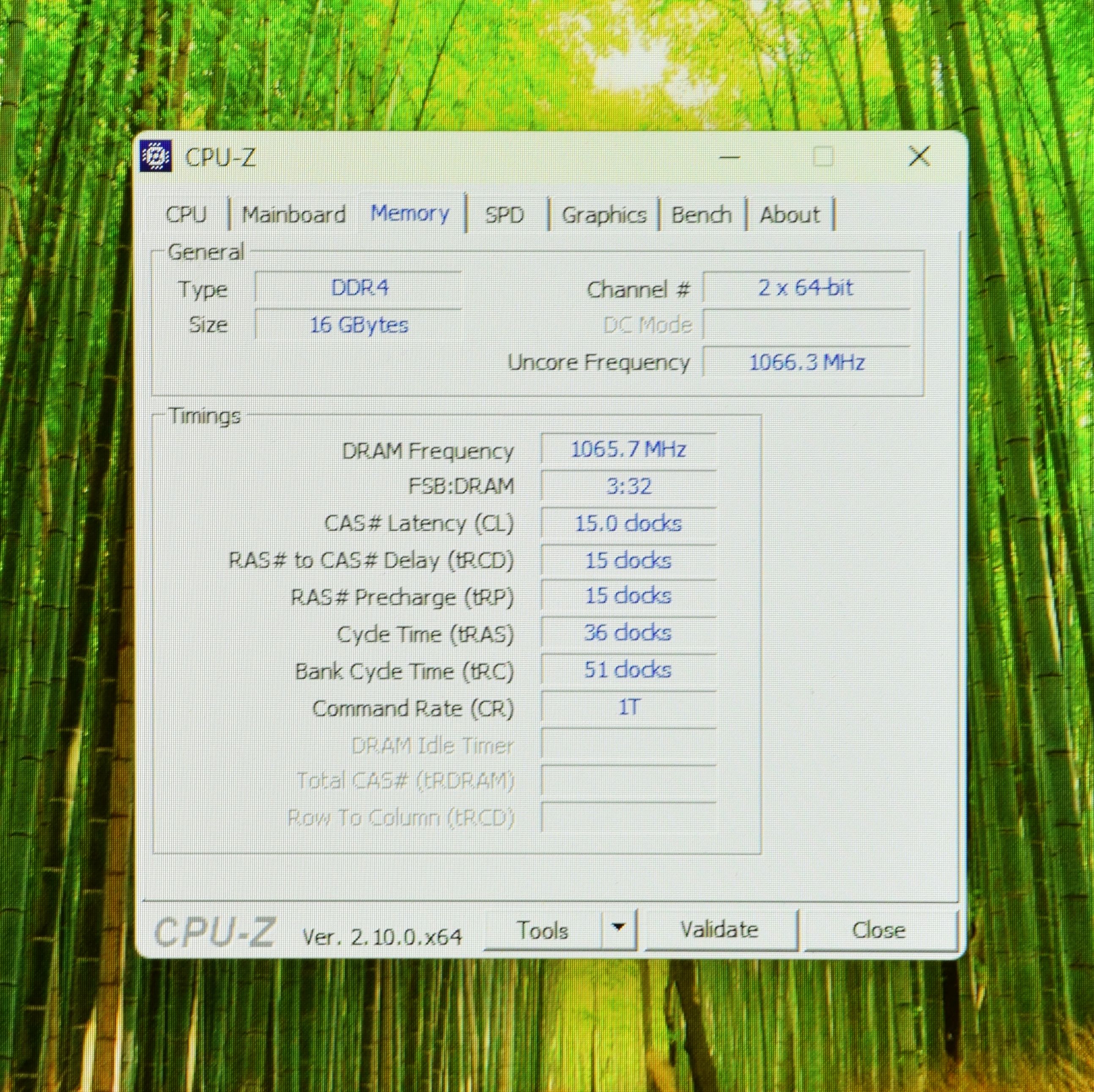
Task: Click the CPU-Z app icon in title bar
Action: point(155,156)
